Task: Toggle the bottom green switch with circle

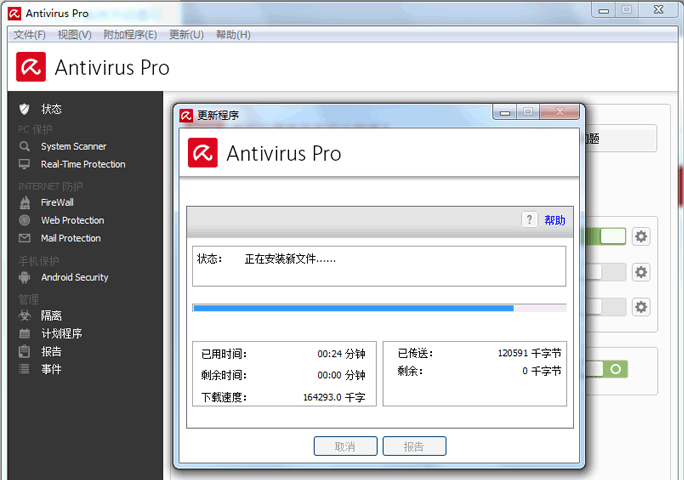Action: click(606, 369)
